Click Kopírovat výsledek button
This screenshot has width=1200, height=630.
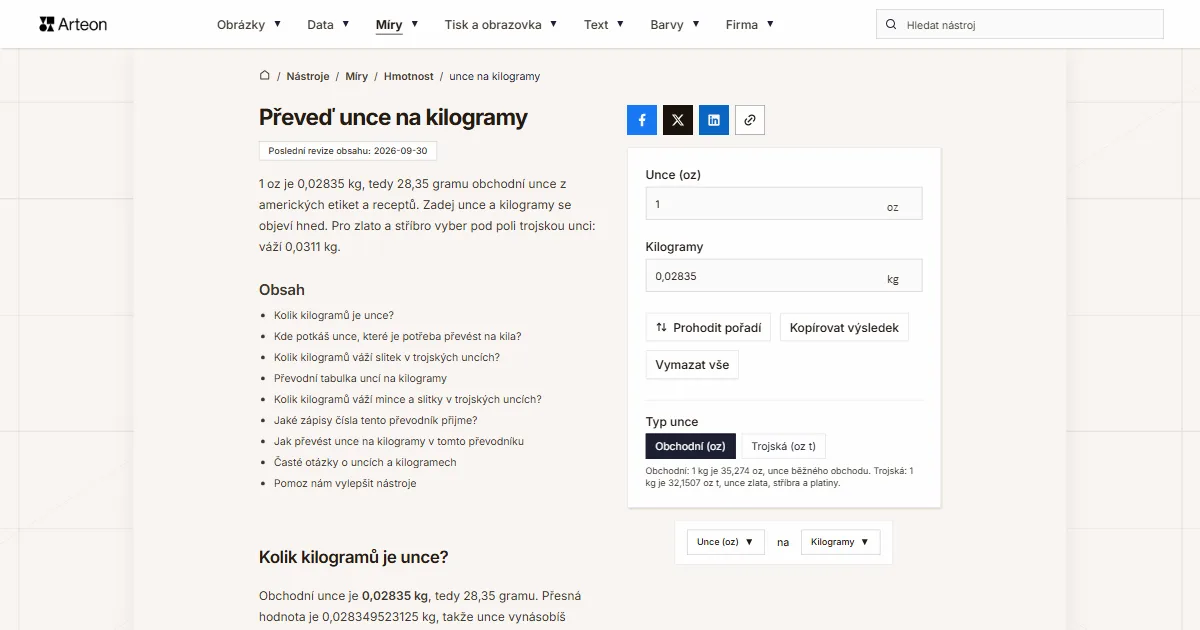(844, 327)
